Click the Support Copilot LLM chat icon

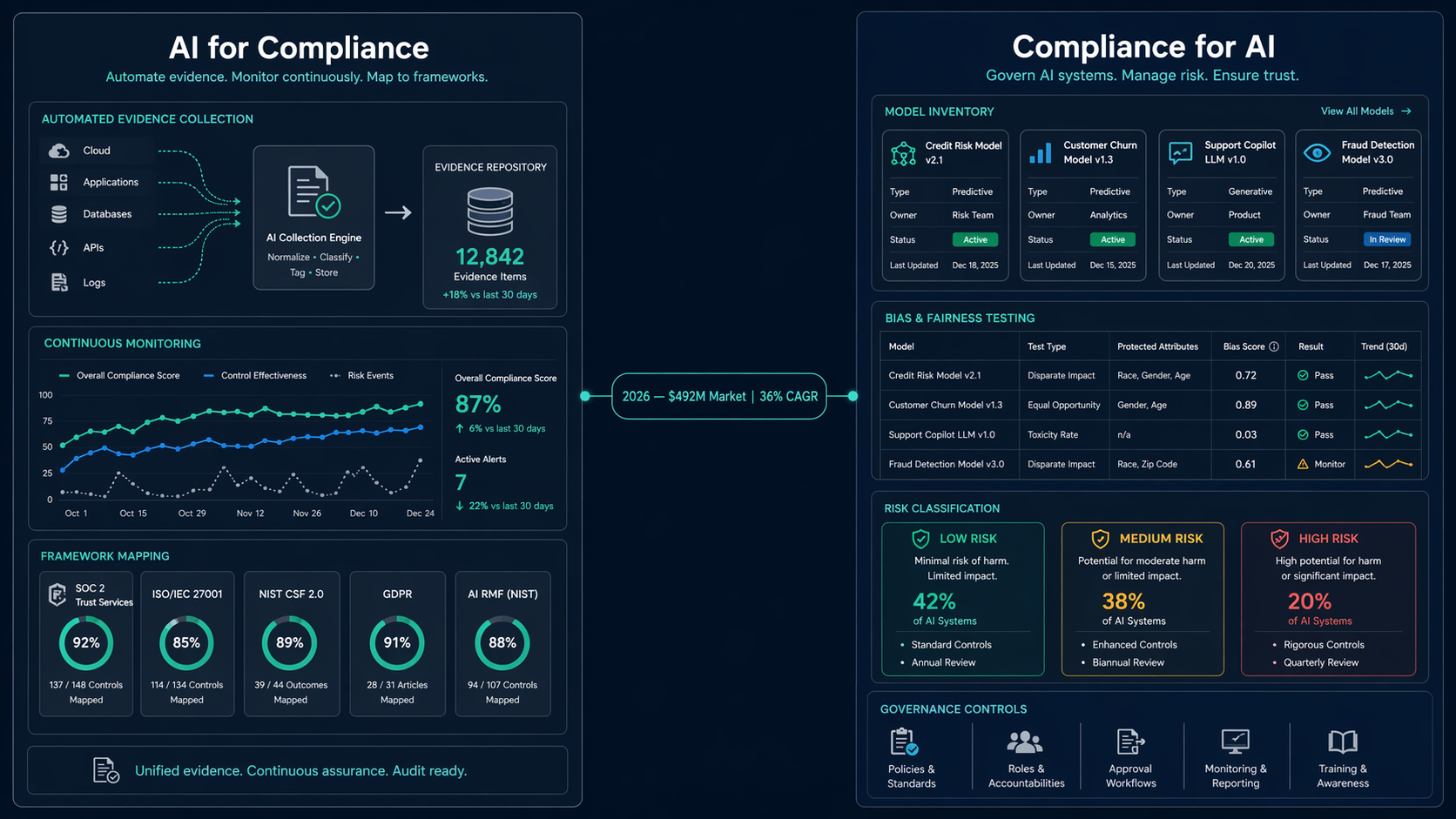[x=1180, y=153]
